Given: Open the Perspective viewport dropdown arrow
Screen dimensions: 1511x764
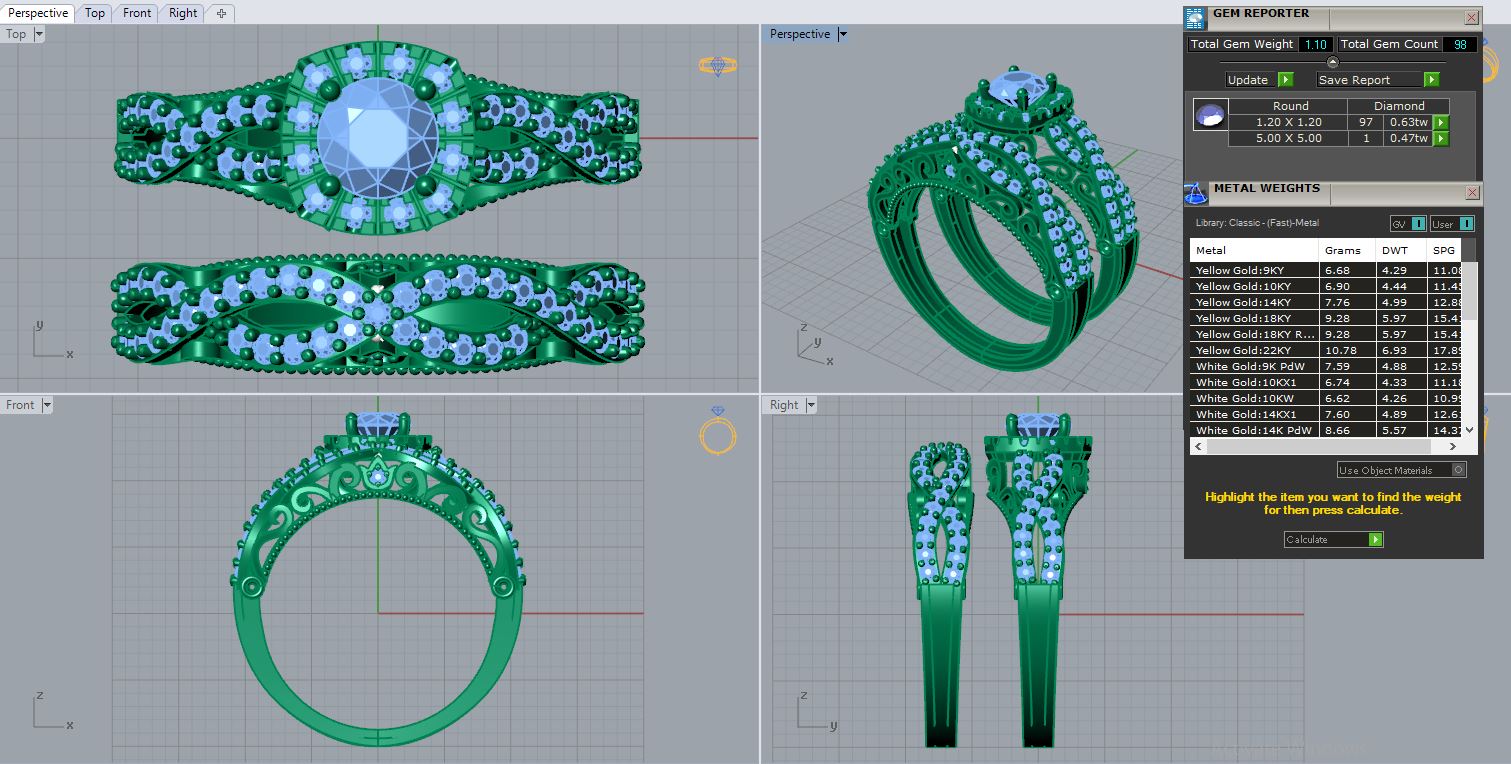Looking at the screenshot, I should point(843,34).
